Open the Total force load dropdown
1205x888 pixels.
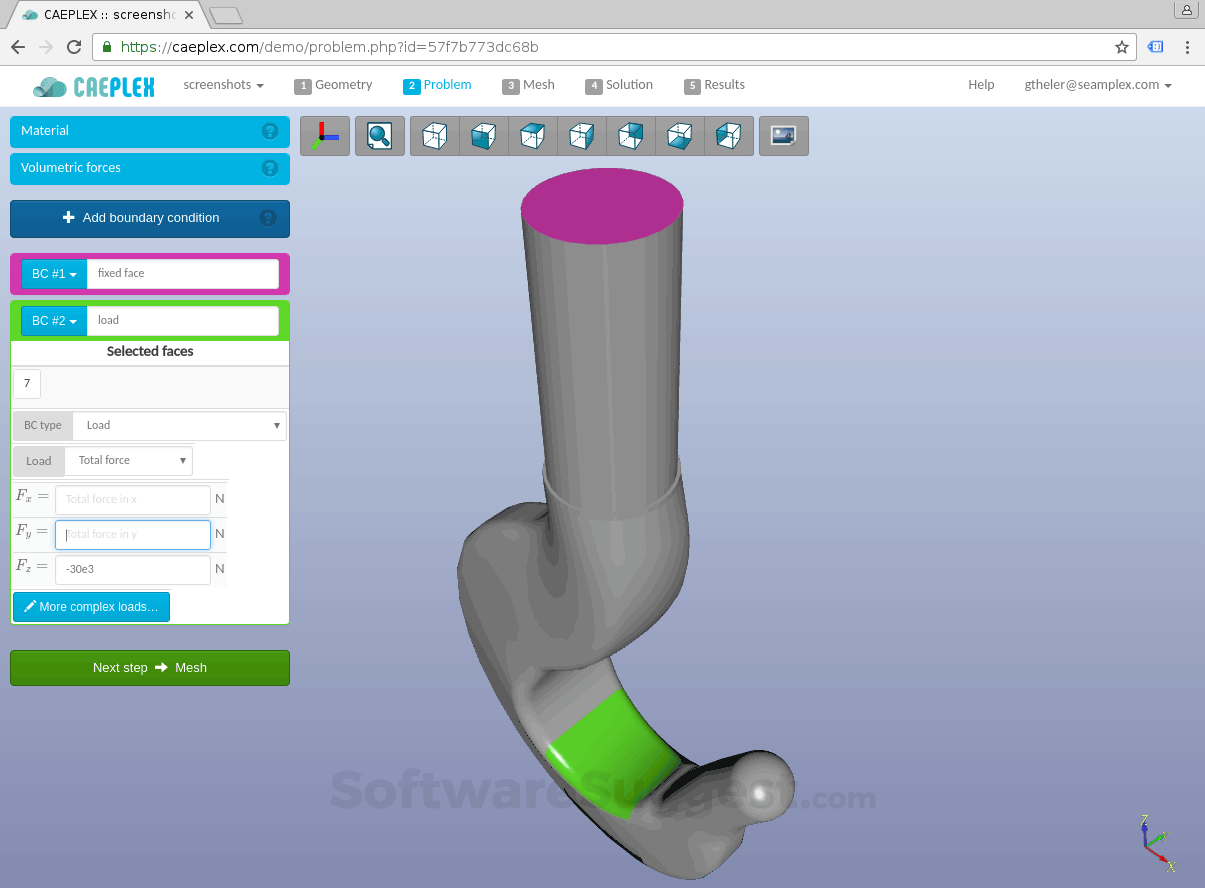click(129, 460)
